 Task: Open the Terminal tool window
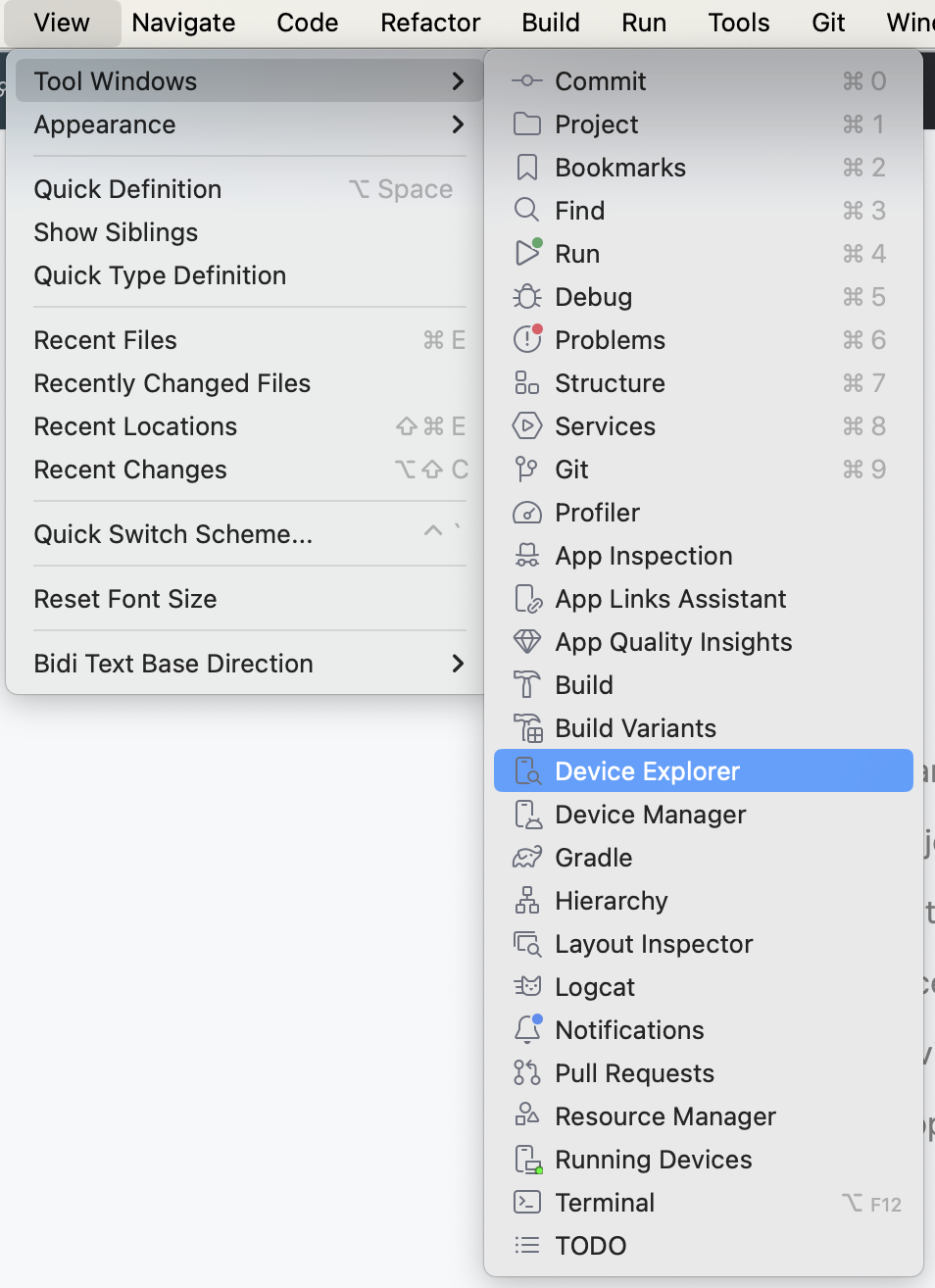click(605, 1203)
